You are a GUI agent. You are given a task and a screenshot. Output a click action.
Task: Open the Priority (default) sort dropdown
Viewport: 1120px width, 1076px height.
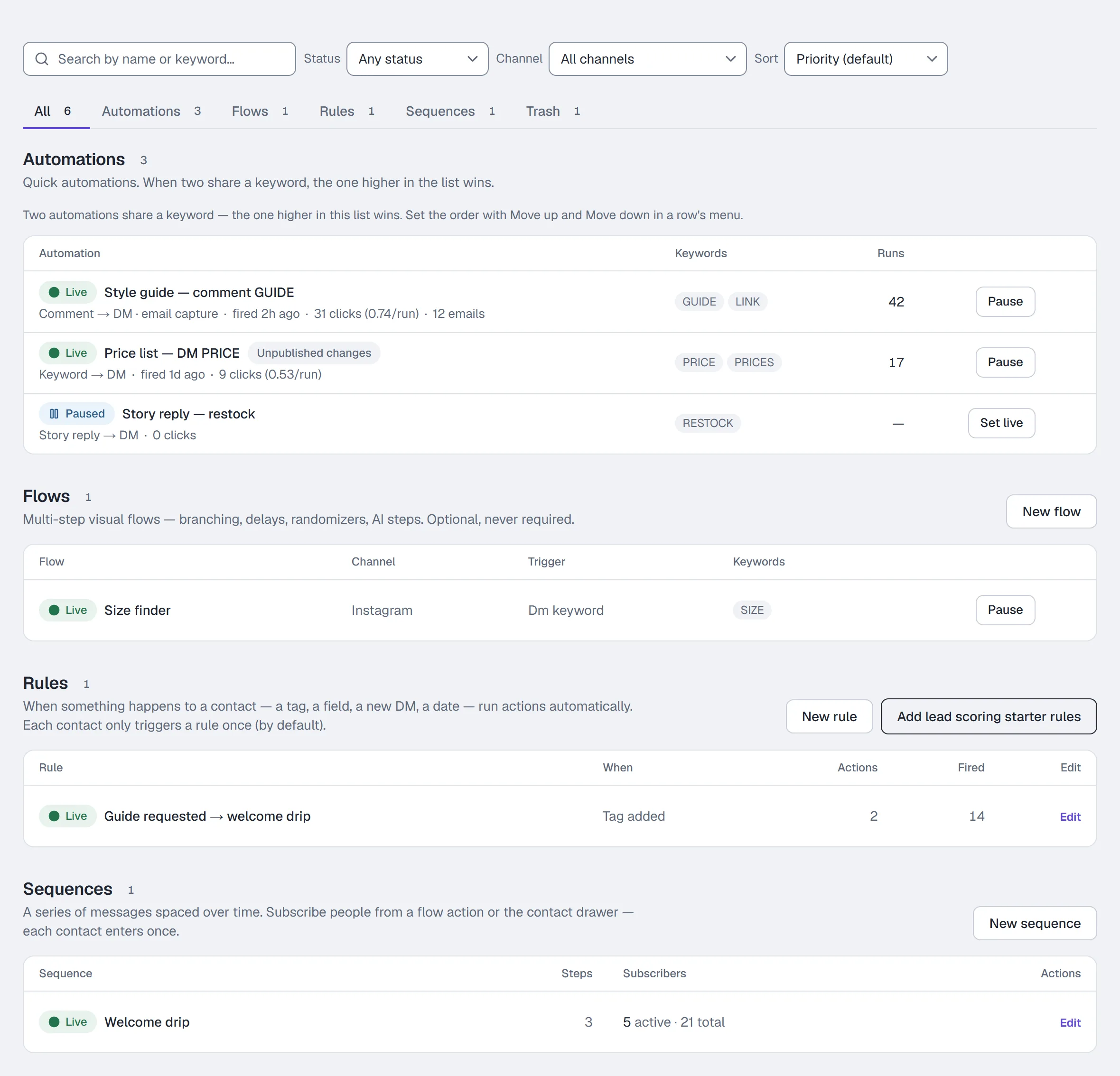pos(866,59)
